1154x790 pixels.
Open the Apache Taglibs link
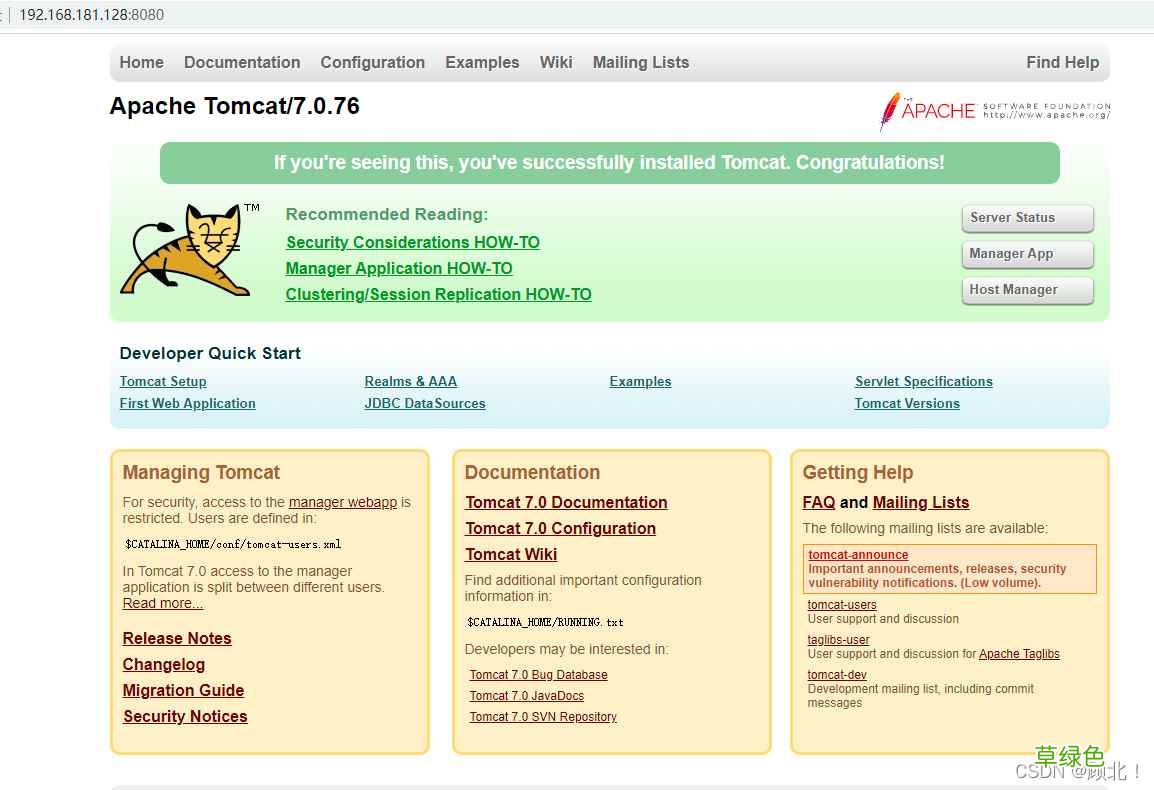click(1019, 655)
